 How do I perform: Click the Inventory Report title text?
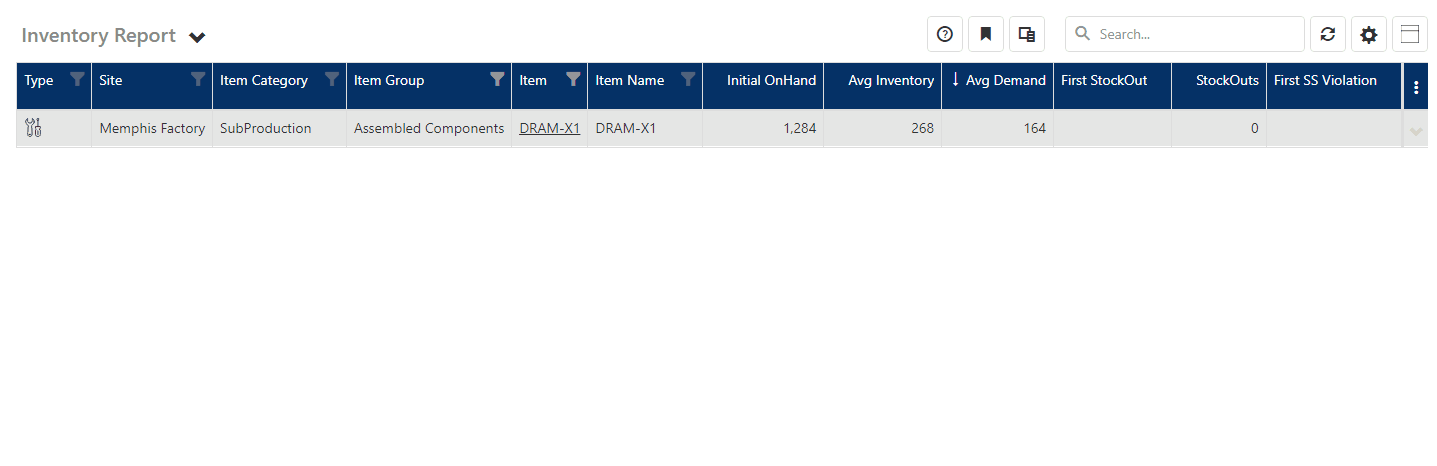[98, 36]
